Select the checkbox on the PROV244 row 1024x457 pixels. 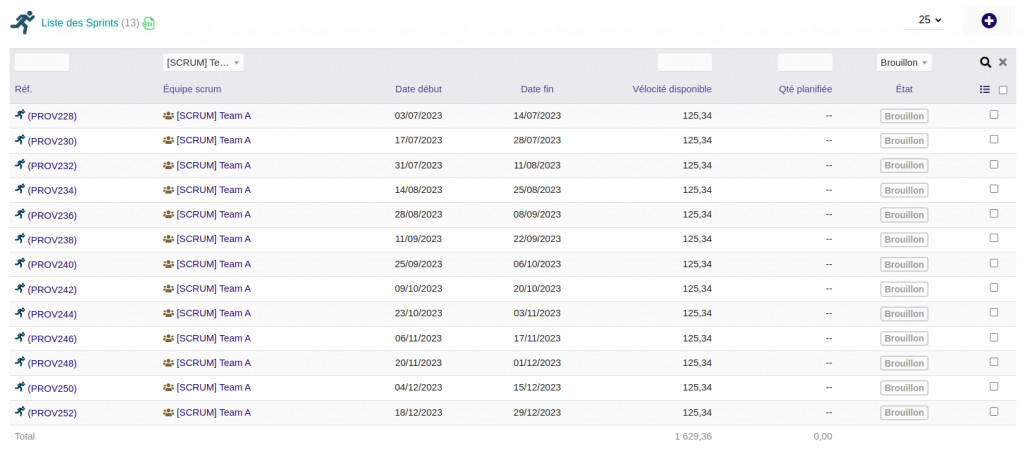(993, 313)
